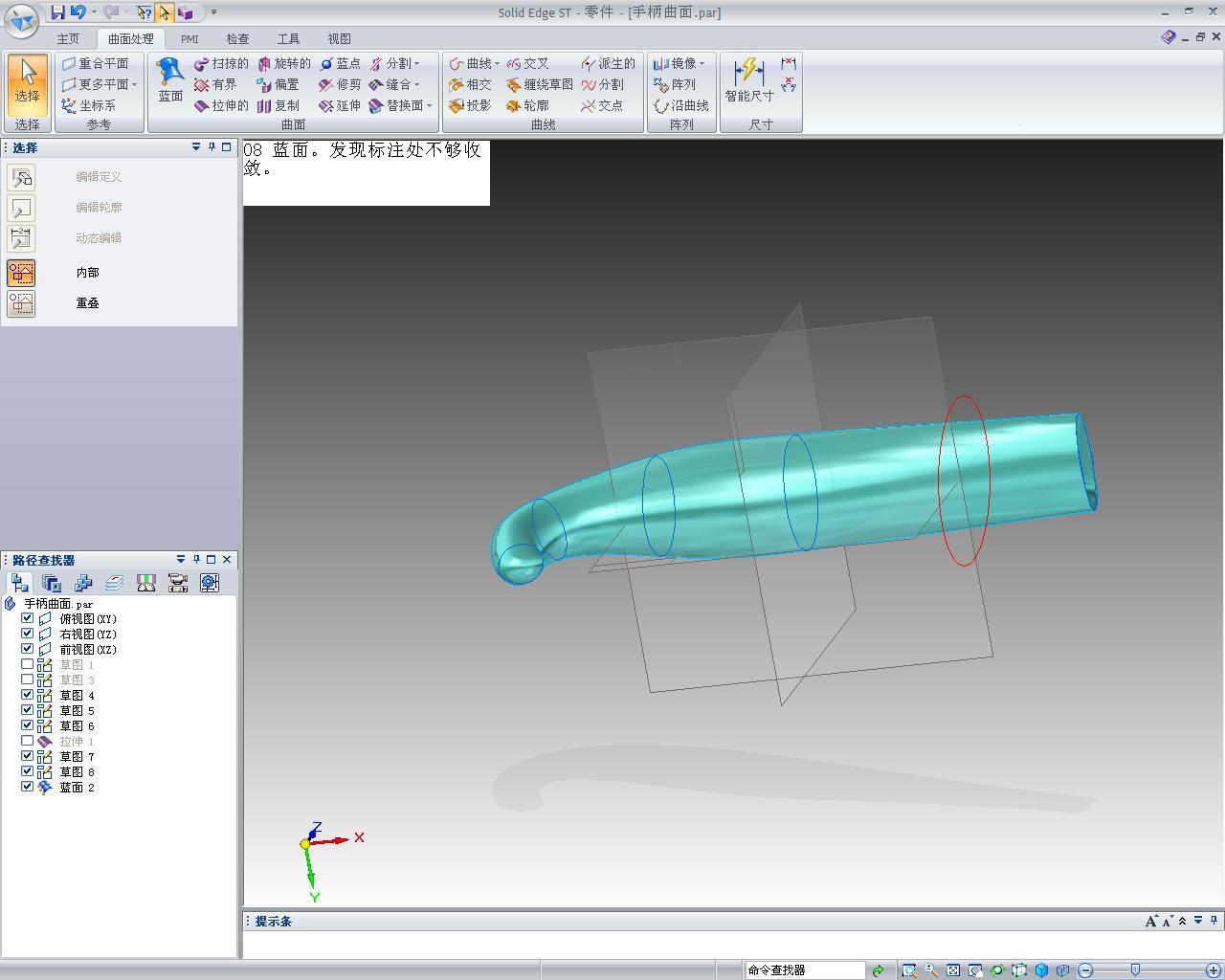Image resolution: width=1225 pixels, height=980 pixels.
Task: Enable the checkbox for 草图 1
Action: (28, 664)
